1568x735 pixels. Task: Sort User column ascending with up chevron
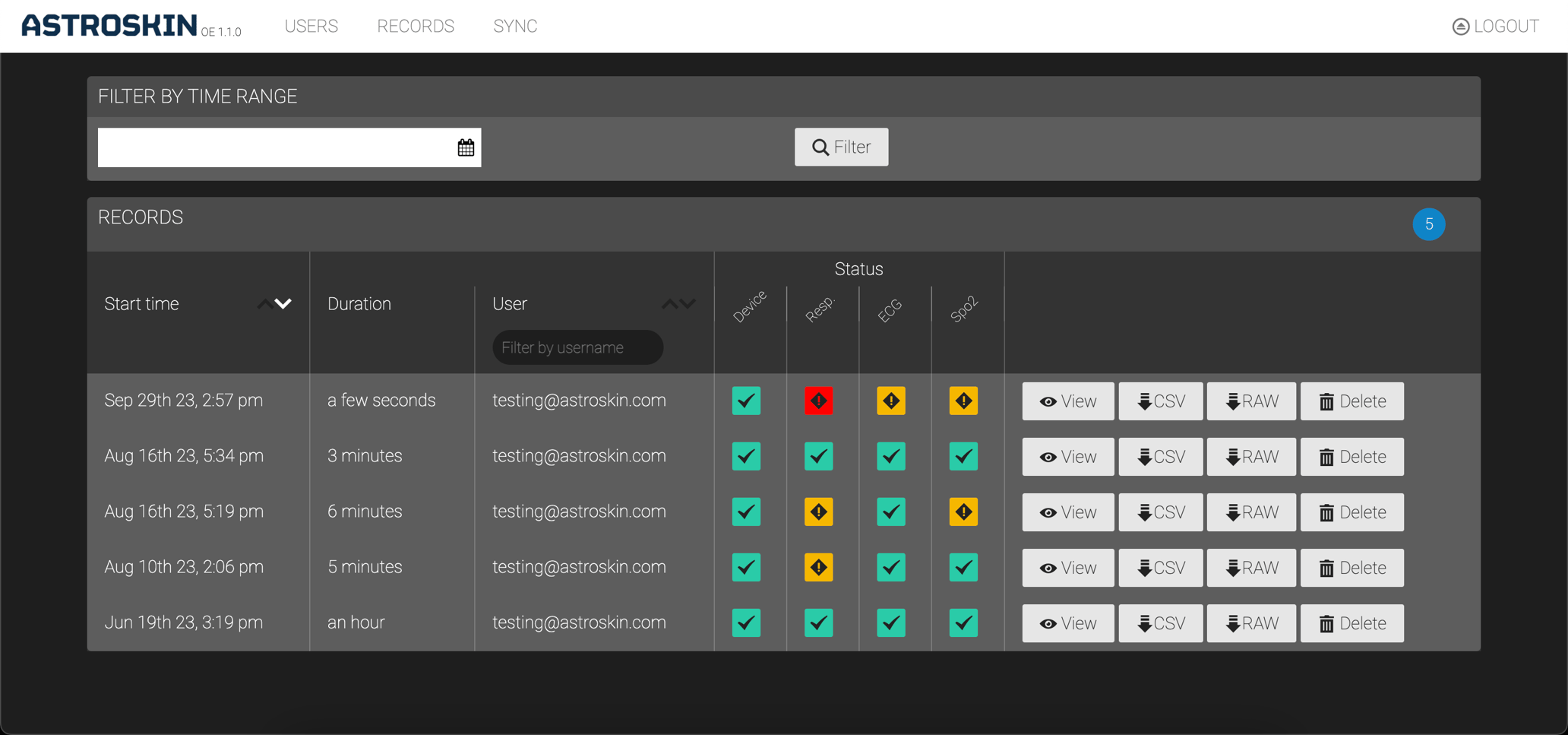669,304
